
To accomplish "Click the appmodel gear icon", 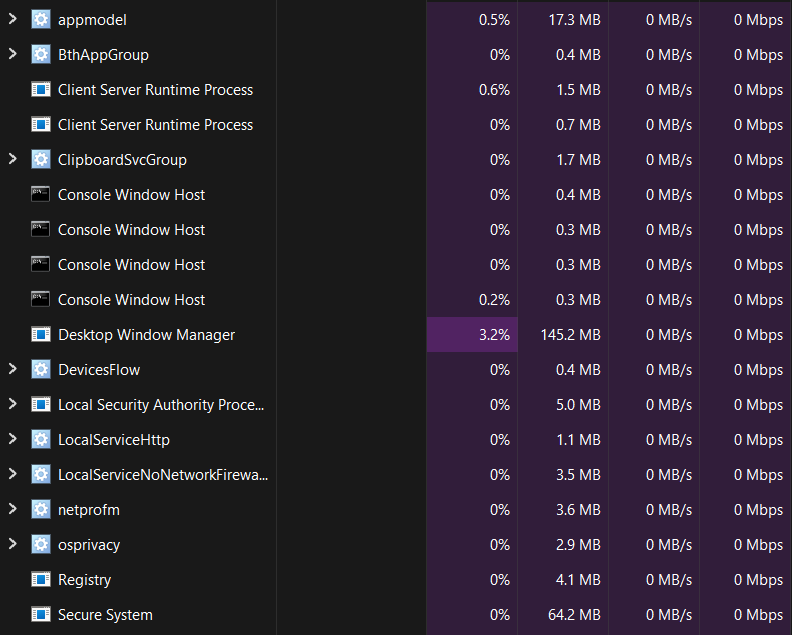I will point(41,20).
